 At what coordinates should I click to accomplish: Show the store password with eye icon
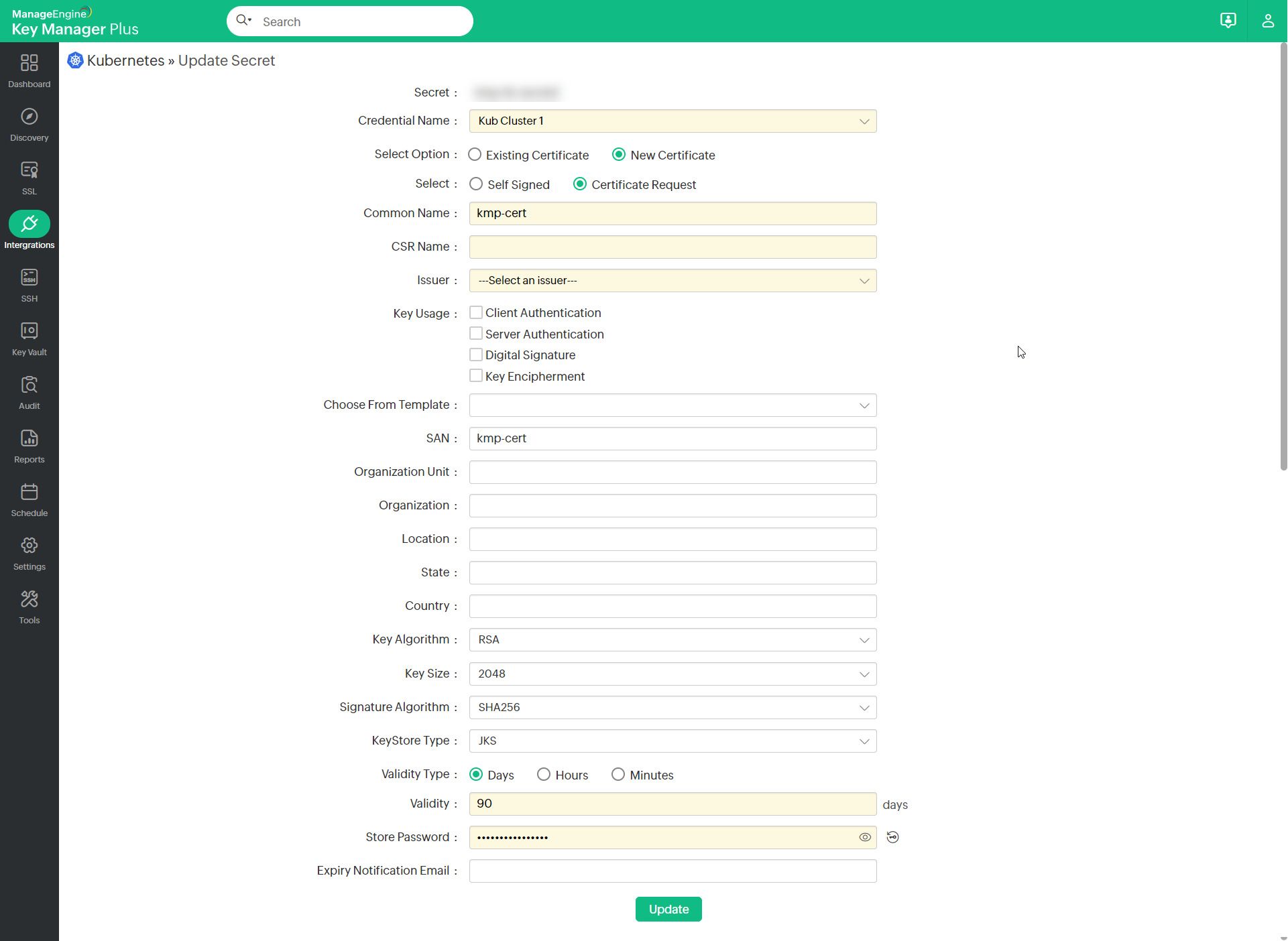865,837
